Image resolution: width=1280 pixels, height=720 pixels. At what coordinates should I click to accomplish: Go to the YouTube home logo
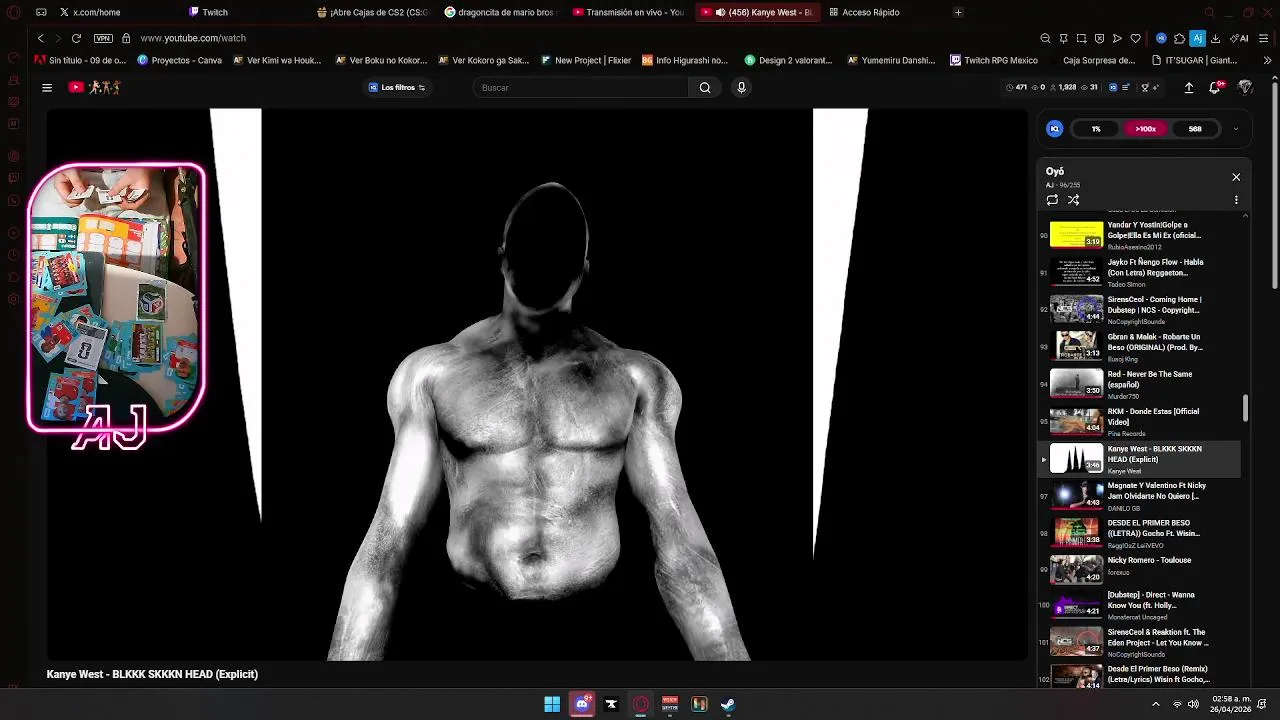coord(94,88)
